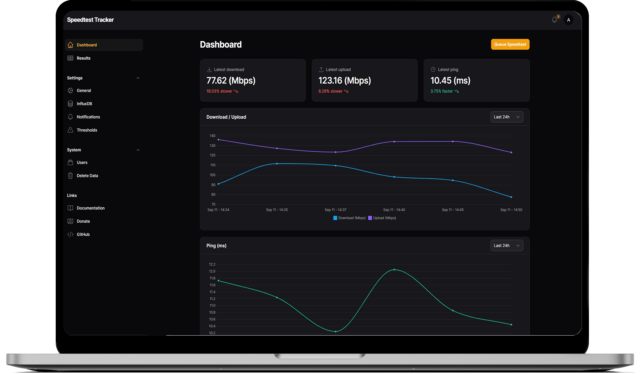
Task: Click the 77.62 (Mbps) download value
Action: 231,80
